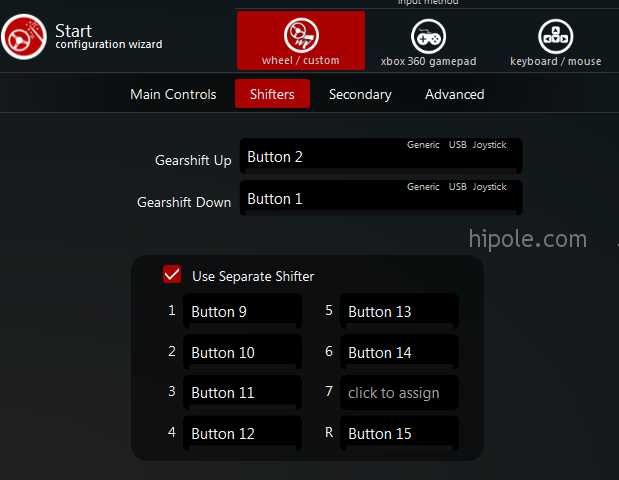Click the xbox 360 gamepad caption text
The image size is (619, 480).
[428, 62]
